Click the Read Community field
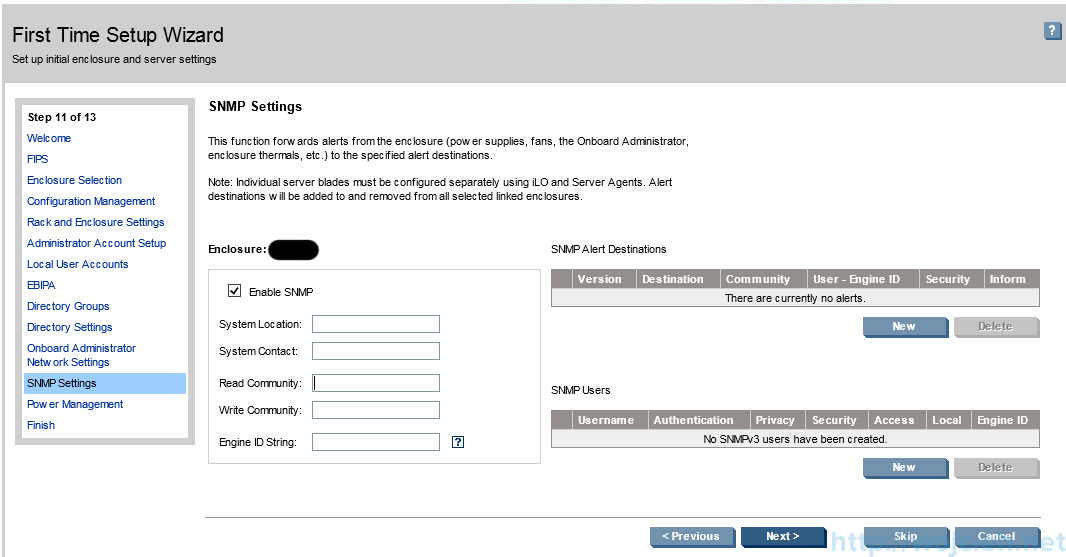The height and width of the screenshot is (557, 1066). point(376,383)
